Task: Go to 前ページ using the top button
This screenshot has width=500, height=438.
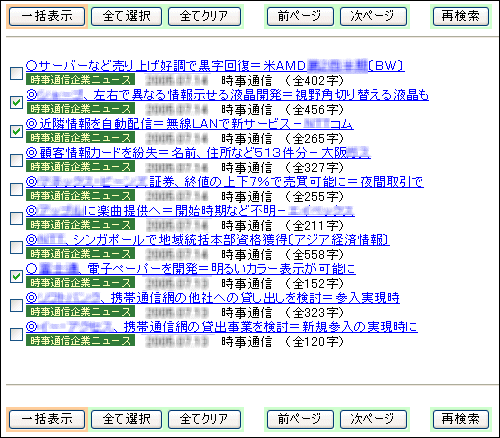Action: [300, 16]
